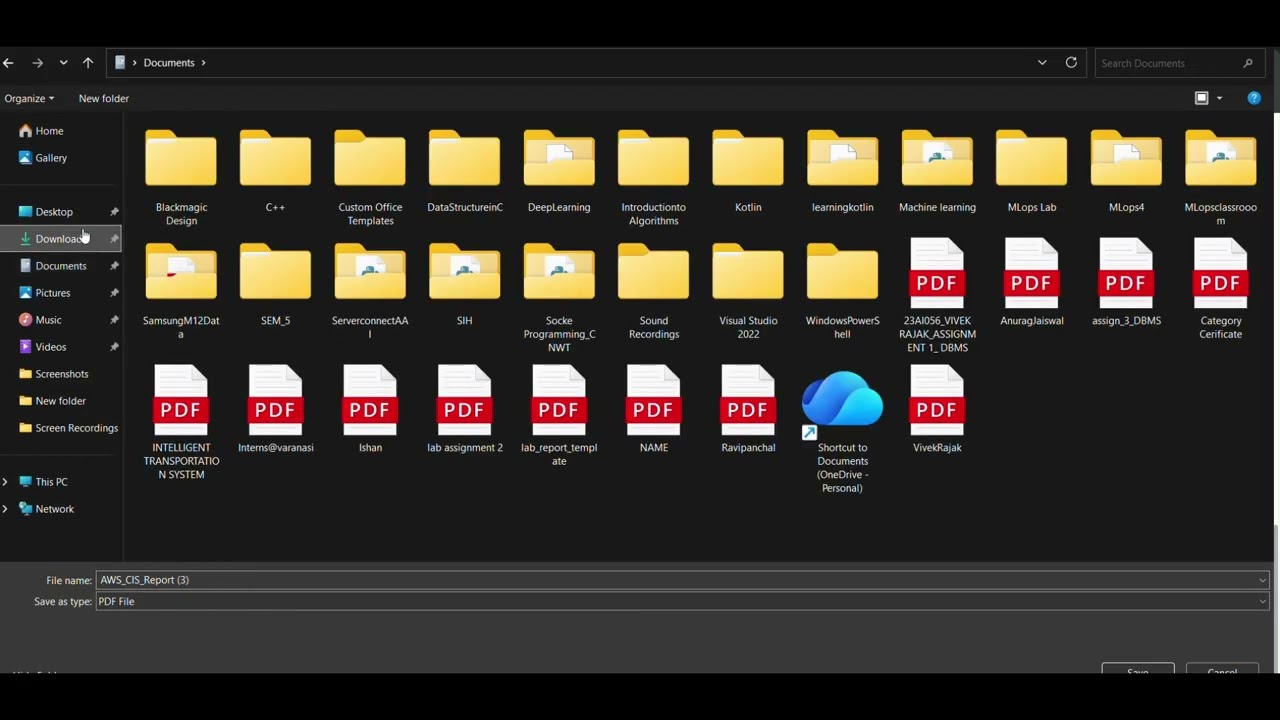Select the assign_3_DBMS PDF file
Image resolution: width=1280 pixels, height=720 pixels.
pyautogui.click(x=1126, y=283)
